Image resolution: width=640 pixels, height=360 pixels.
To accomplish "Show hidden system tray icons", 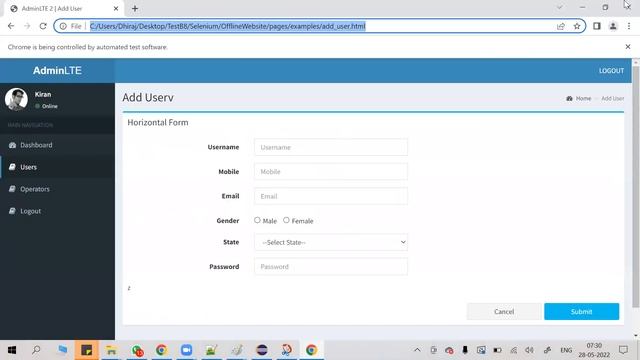I will coord(417,350).
